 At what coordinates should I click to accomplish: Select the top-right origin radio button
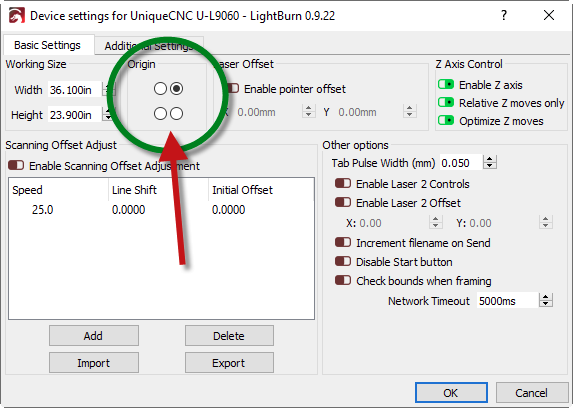click(x=177, y=88)
